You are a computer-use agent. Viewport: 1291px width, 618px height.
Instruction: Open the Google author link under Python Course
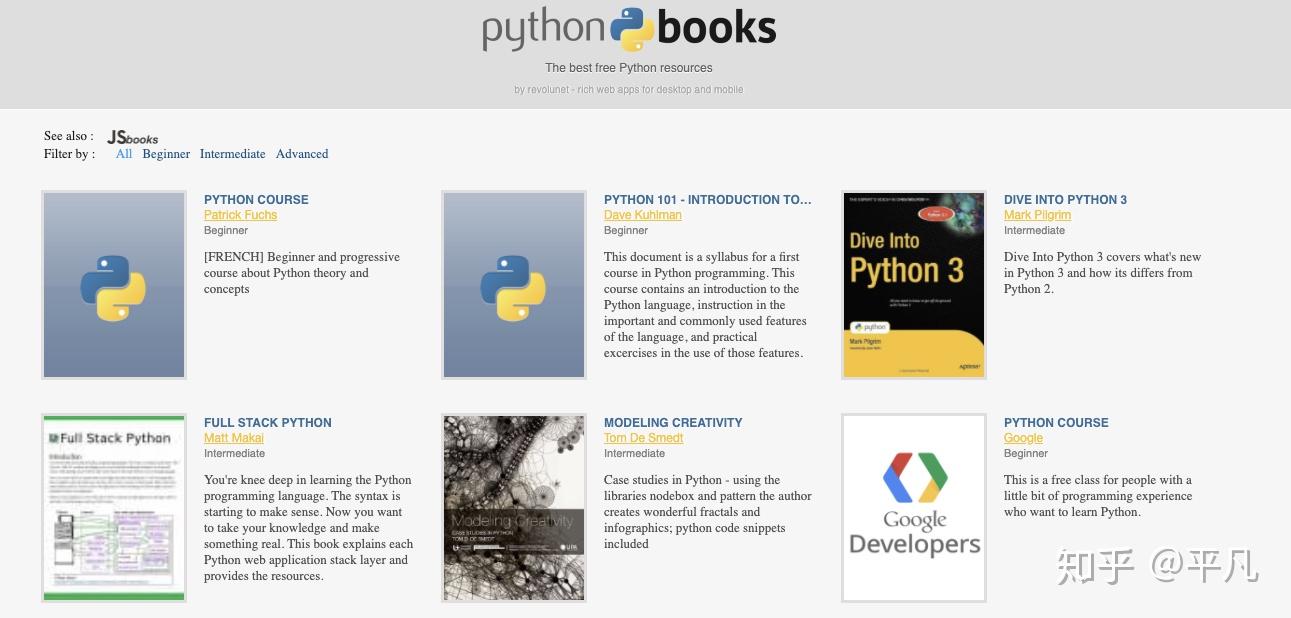pyautogui.click(x=1023, y=438)
